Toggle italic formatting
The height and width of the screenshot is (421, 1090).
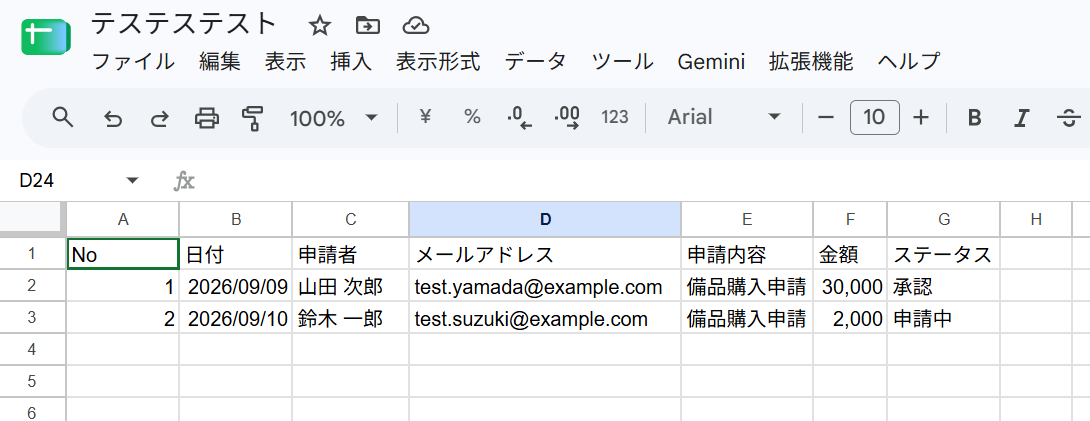coord(1020,118)
